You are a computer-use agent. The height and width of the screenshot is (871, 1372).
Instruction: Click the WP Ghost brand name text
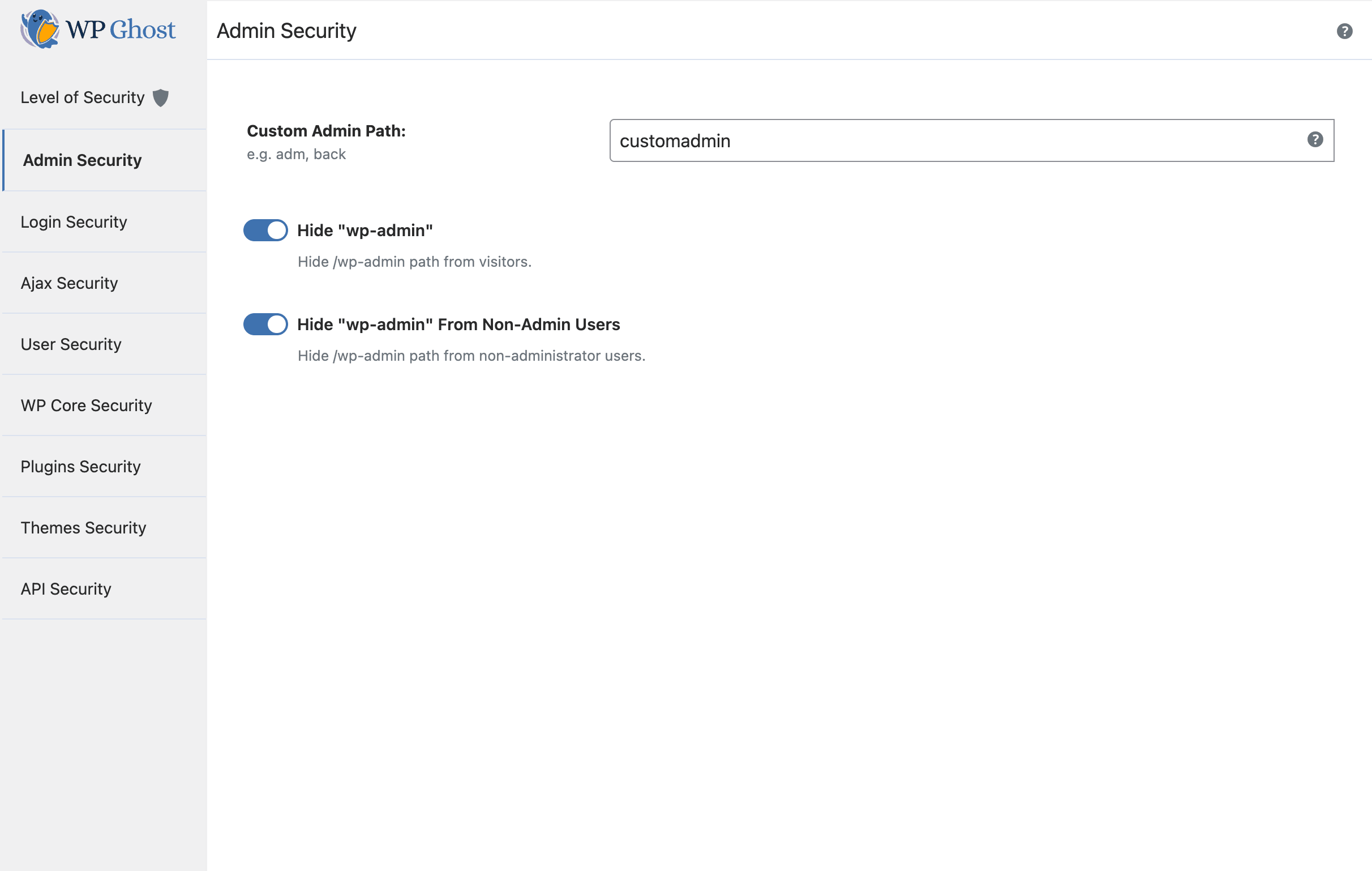[x=121, y=29]
